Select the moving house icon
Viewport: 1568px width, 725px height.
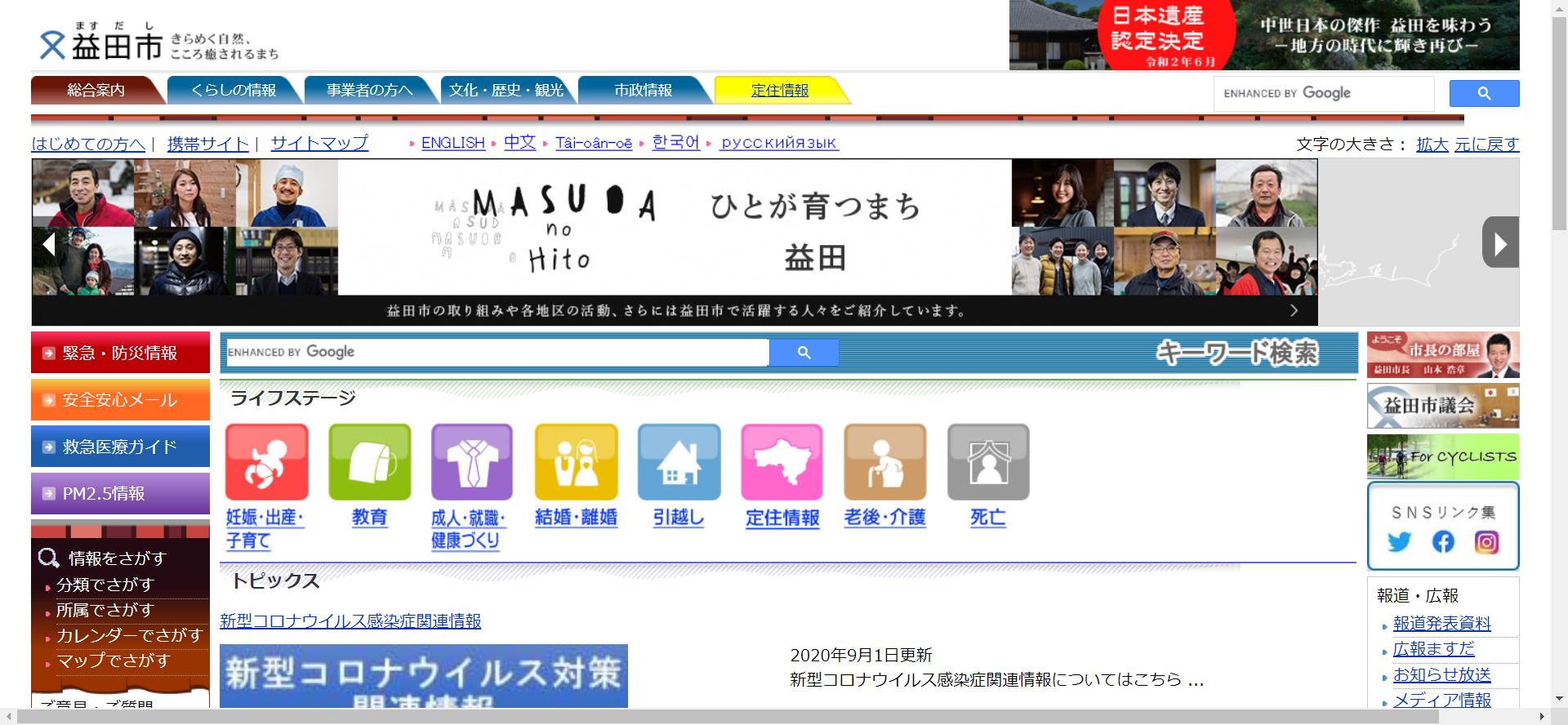679,462
